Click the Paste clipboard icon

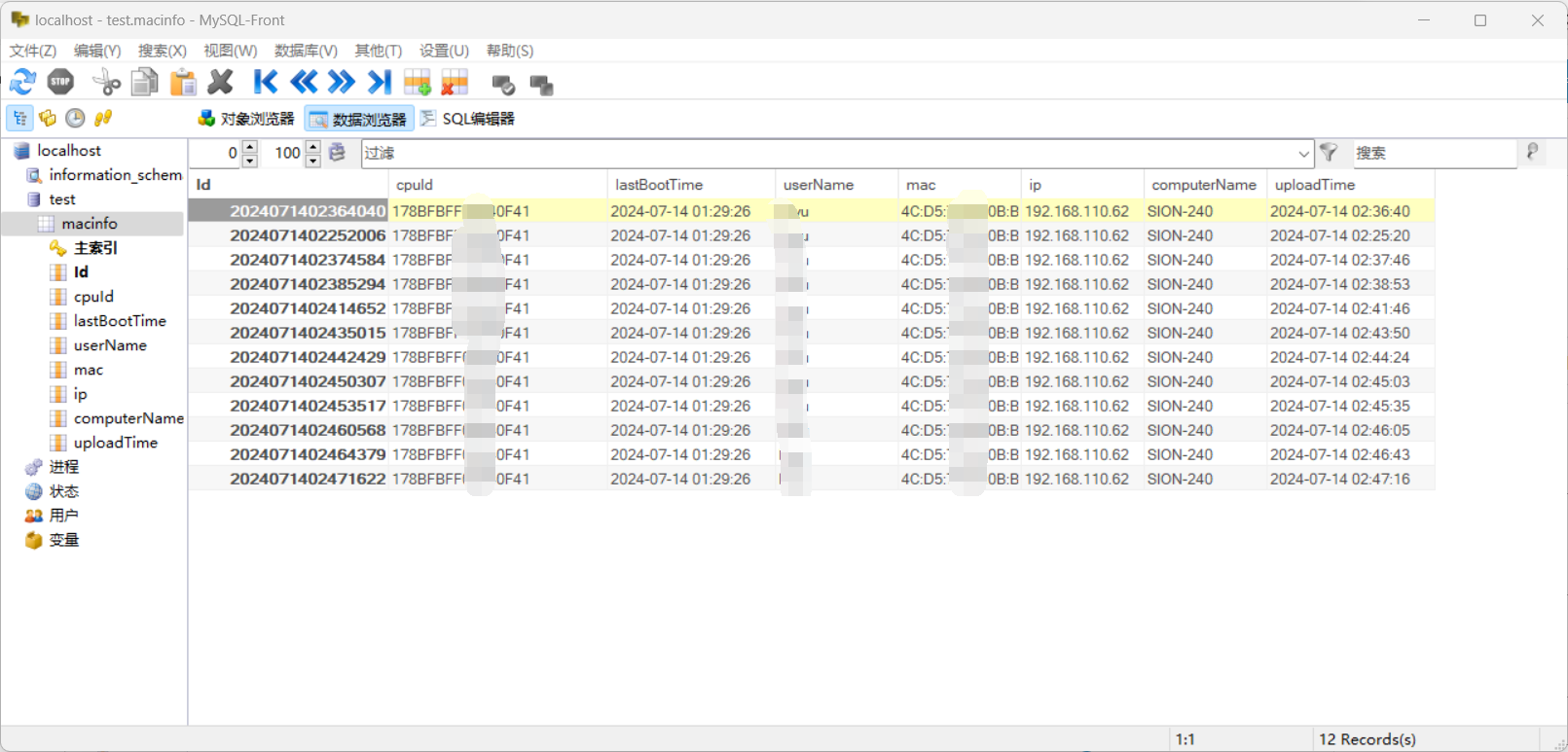[182, 83]
